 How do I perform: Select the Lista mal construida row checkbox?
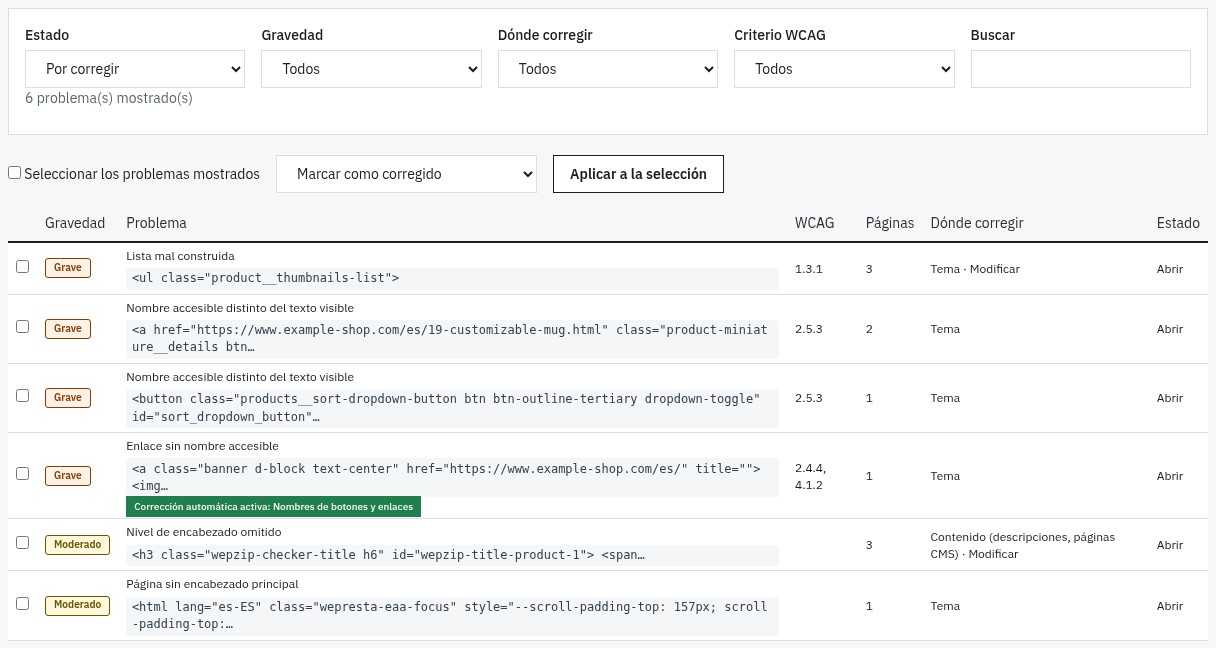point(23,267)
